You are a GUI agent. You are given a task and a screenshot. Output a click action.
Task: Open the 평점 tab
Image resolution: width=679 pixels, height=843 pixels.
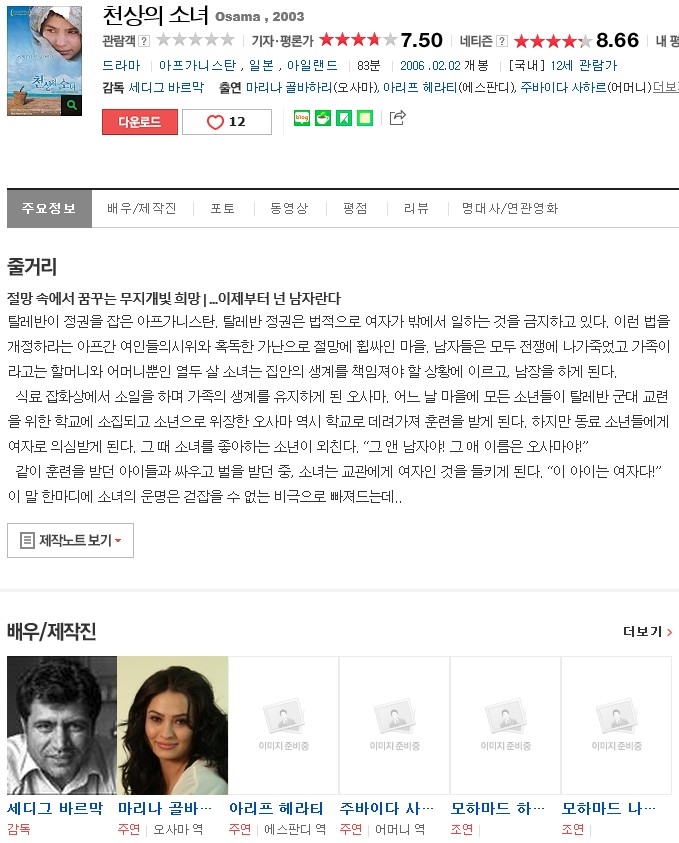(355, 208)
